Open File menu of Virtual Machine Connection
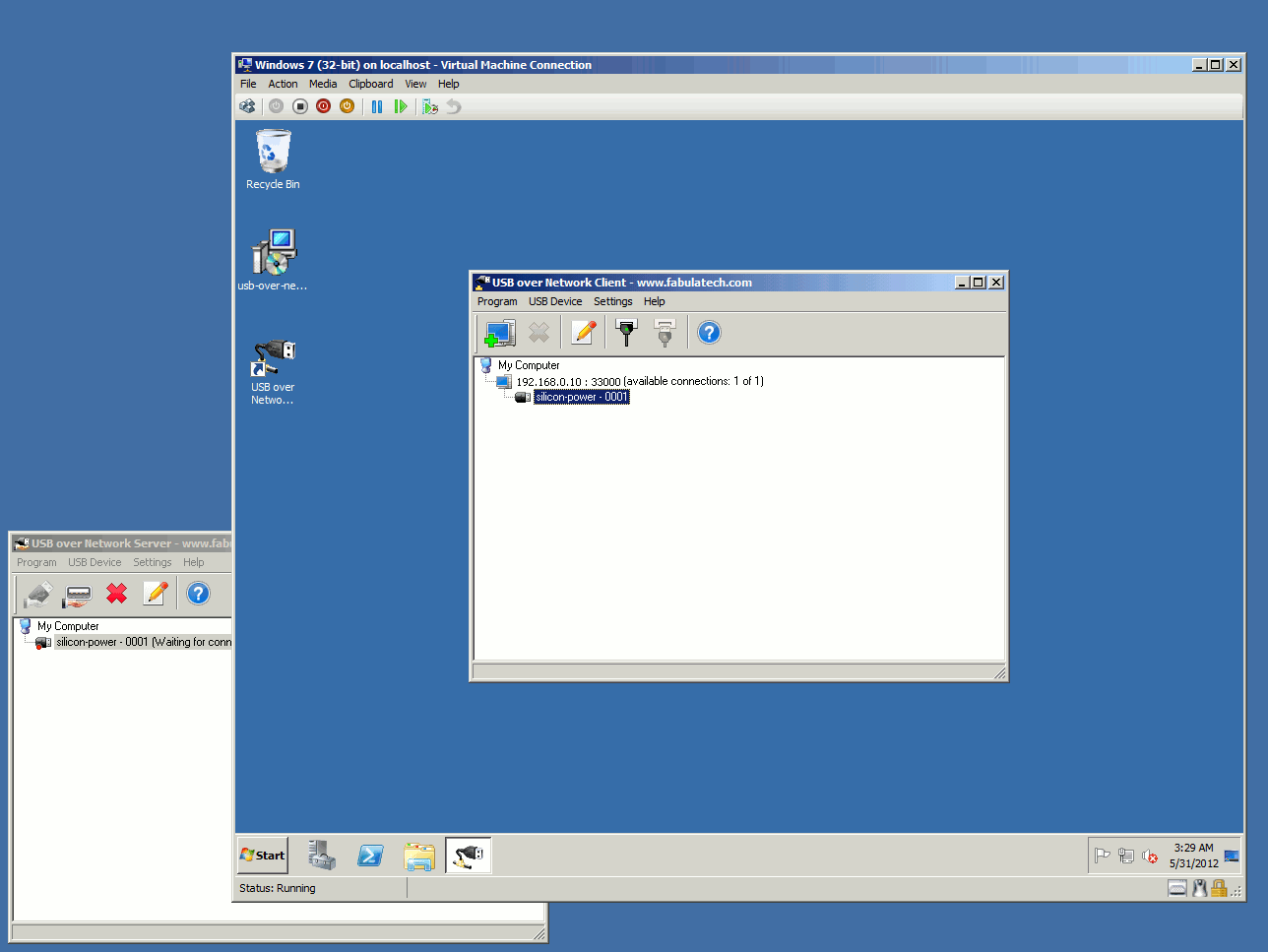1268x952 pixels. (248, 84)
